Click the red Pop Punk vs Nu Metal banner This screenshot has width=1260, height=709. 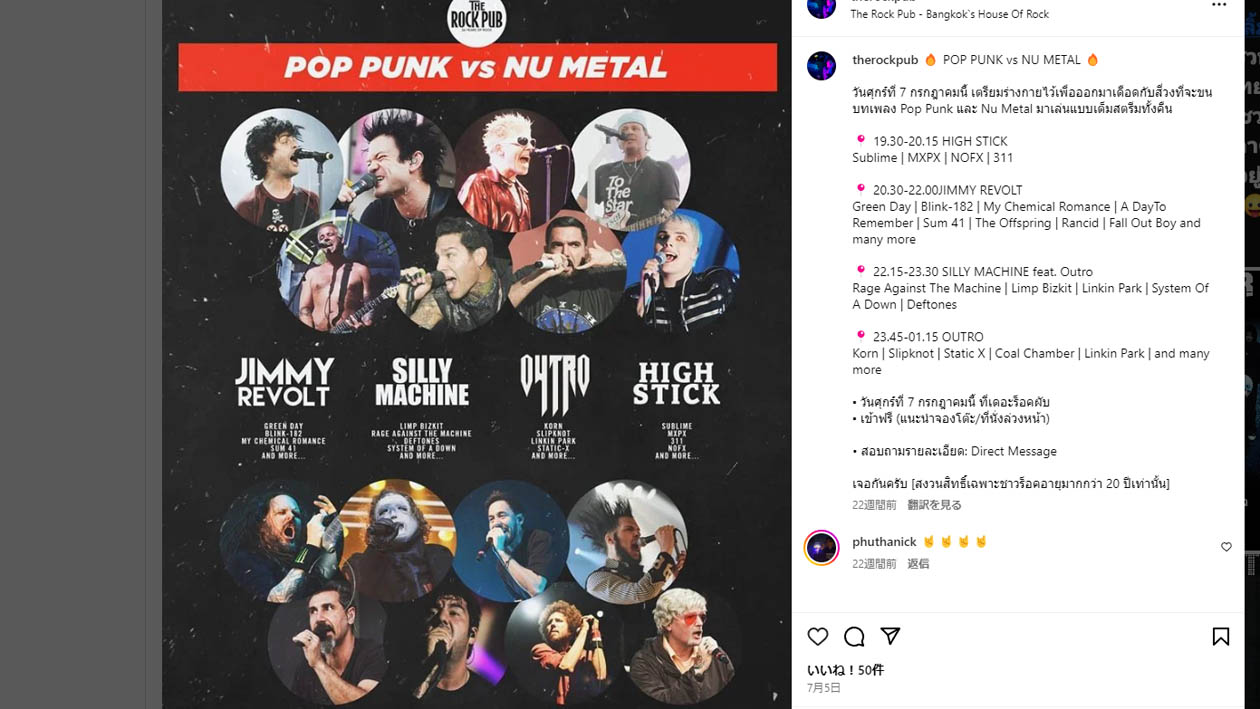coord(477,67)
